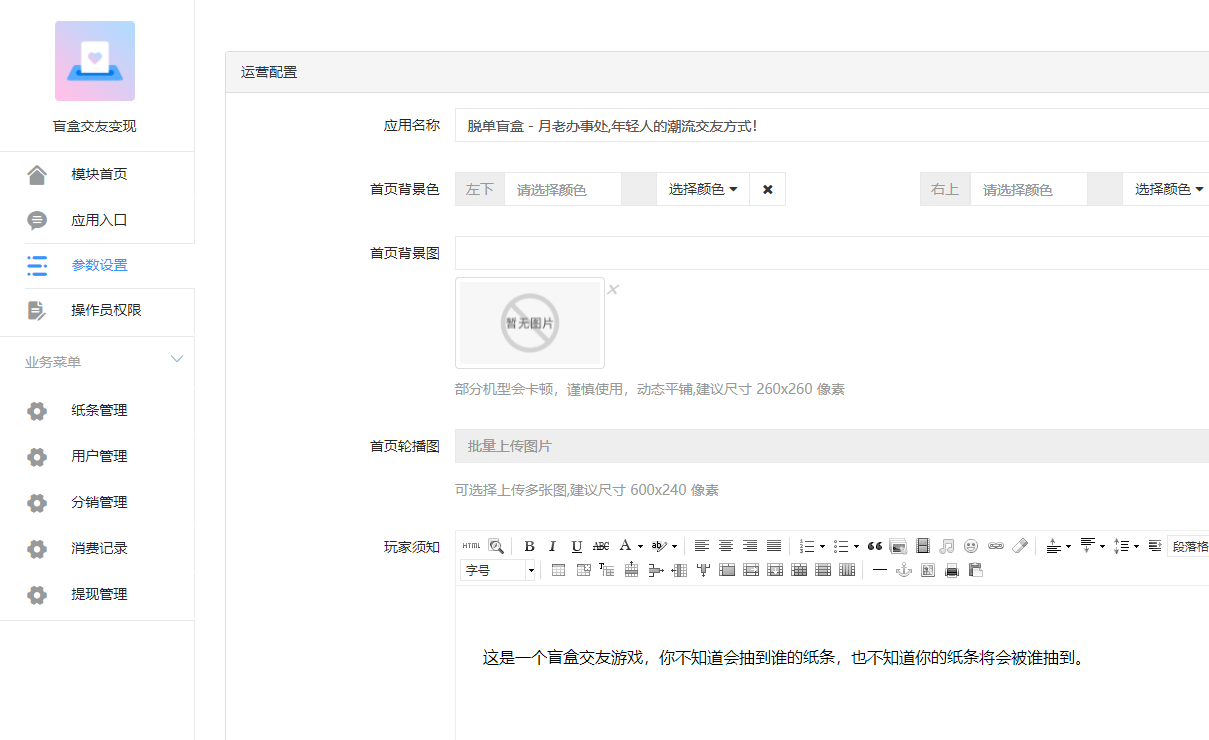The height and width of the screenshot is (740, 1209).
Task: Insert anchor in editor
Action: (x=904, y=570)
